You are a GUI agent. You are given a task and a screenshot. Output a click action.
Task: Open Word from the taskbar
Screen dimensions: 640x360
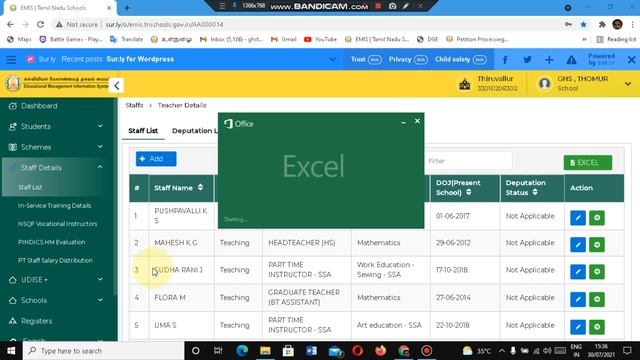311,351
